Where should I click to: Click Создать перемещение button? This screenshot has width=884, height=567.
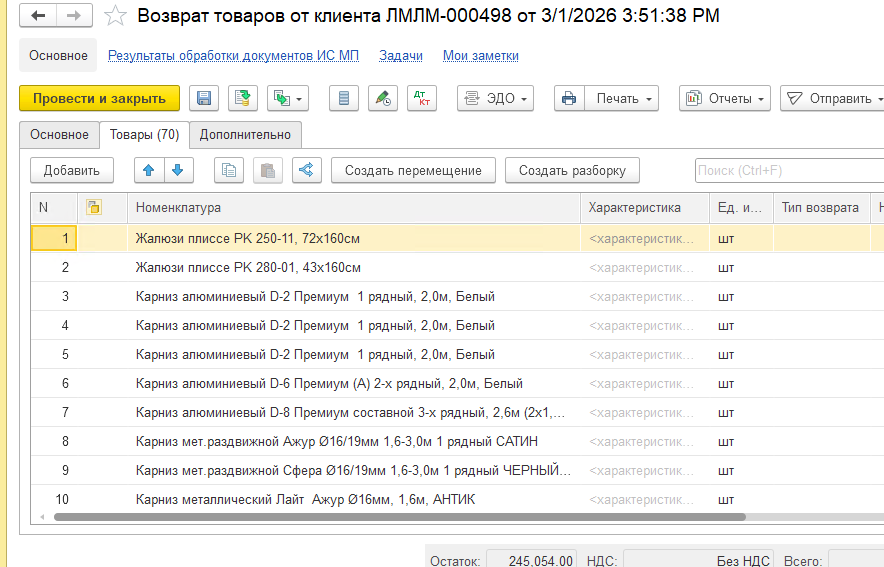413,171
